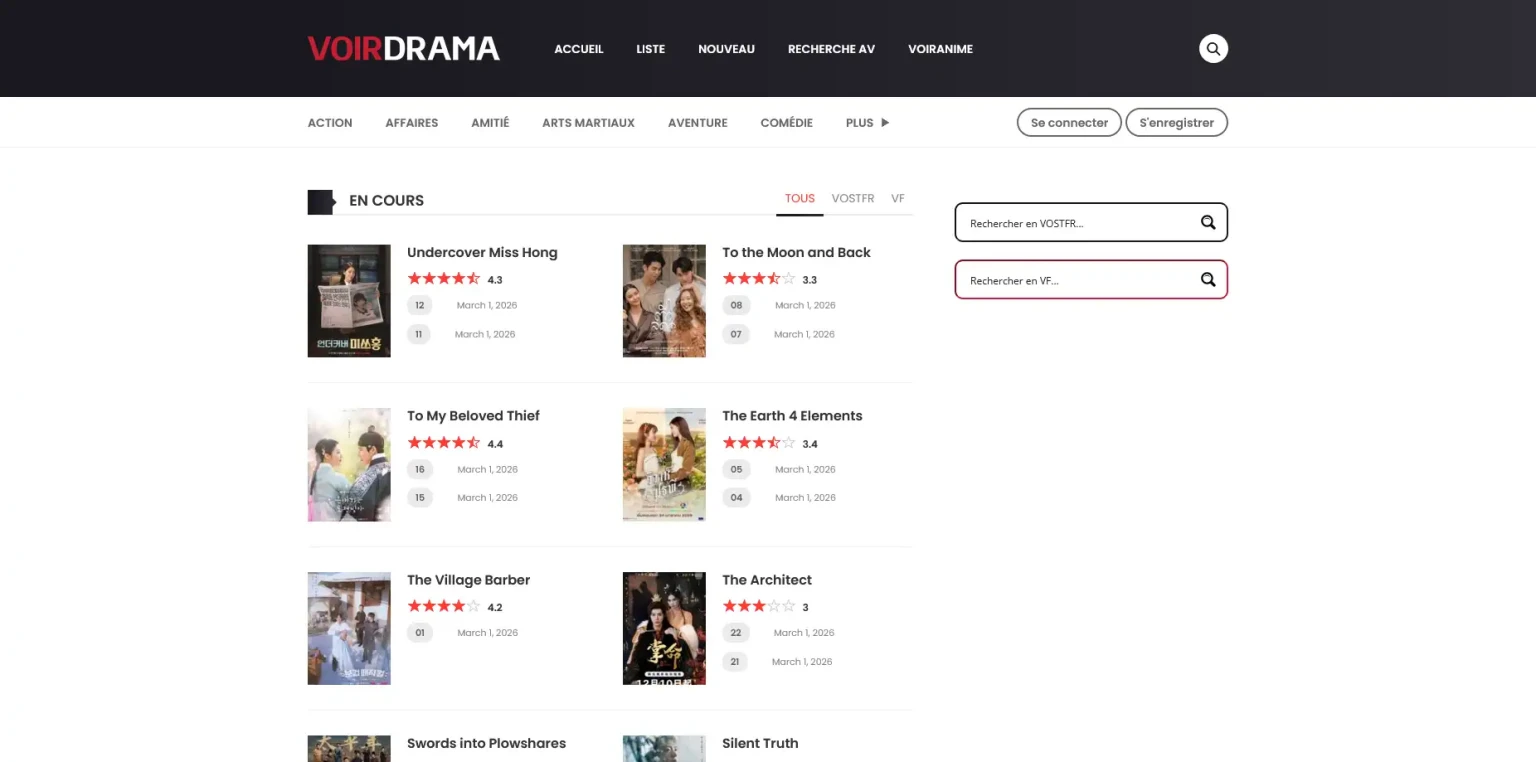Viewport: 1536px width, 762px height.
Task: Open RECHERCHE AV advanced search
Action: [831, 49]
